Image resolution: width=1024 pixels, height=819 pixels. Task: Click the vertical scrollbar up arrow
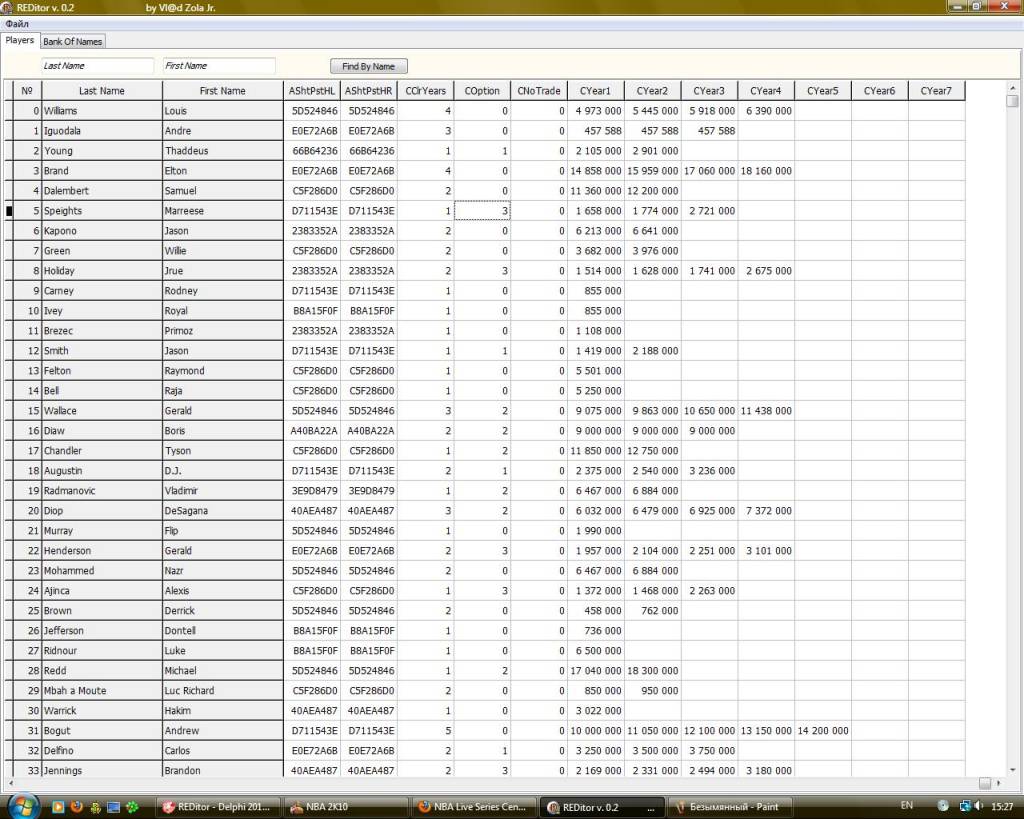tap(1012, 88)
